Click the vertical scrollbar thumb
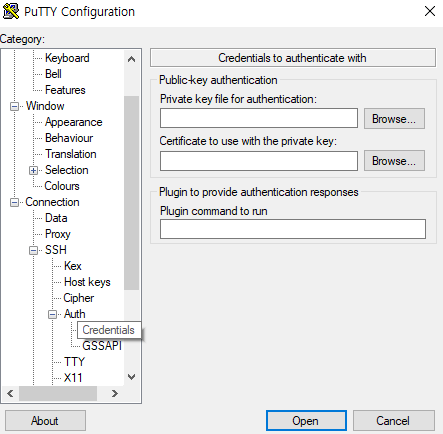Image resolution: width=443 pixels, height=434 pixels. point(132,193)
